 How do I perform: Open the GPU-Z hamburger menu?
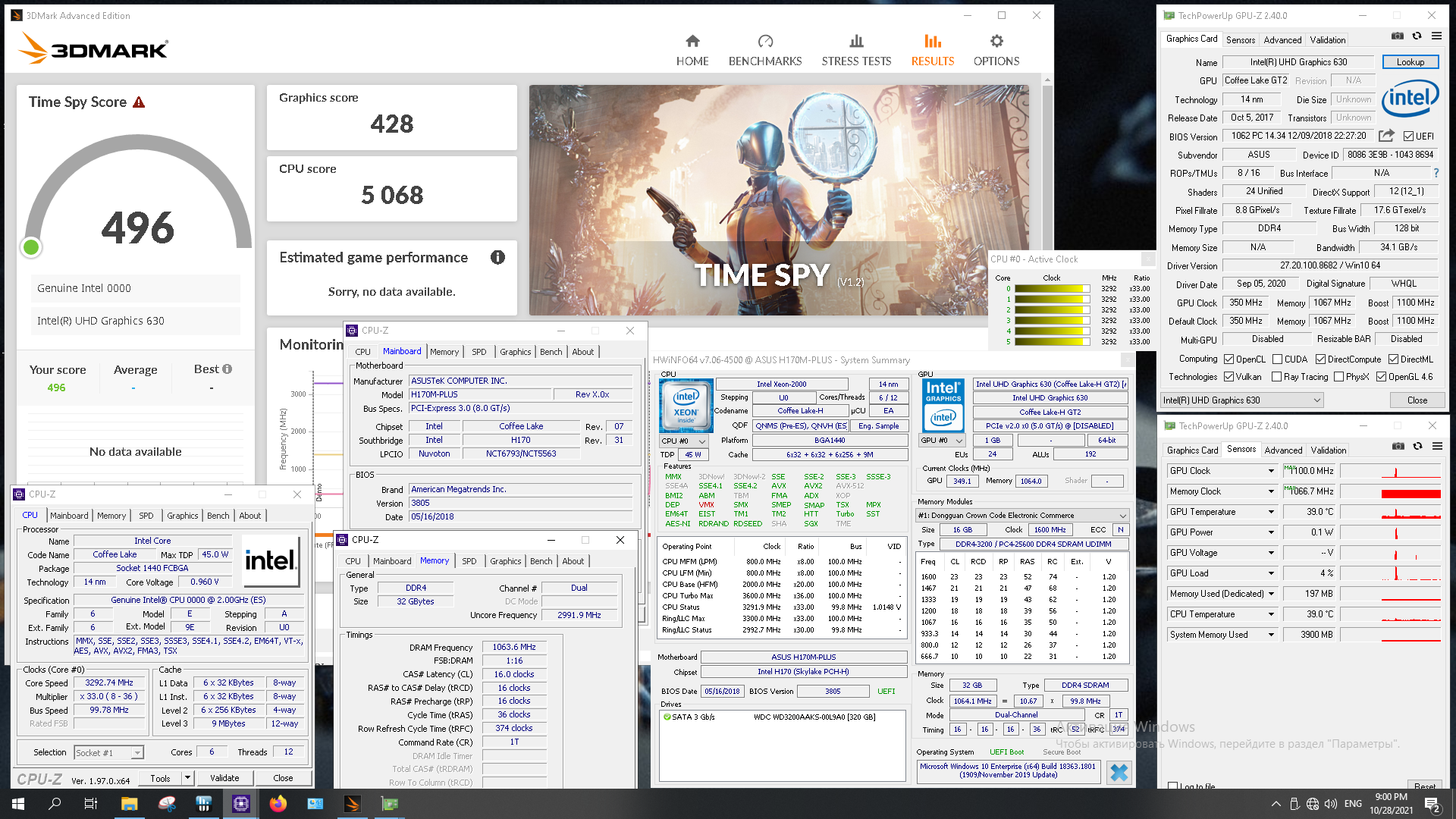[x=1436, y=36]
